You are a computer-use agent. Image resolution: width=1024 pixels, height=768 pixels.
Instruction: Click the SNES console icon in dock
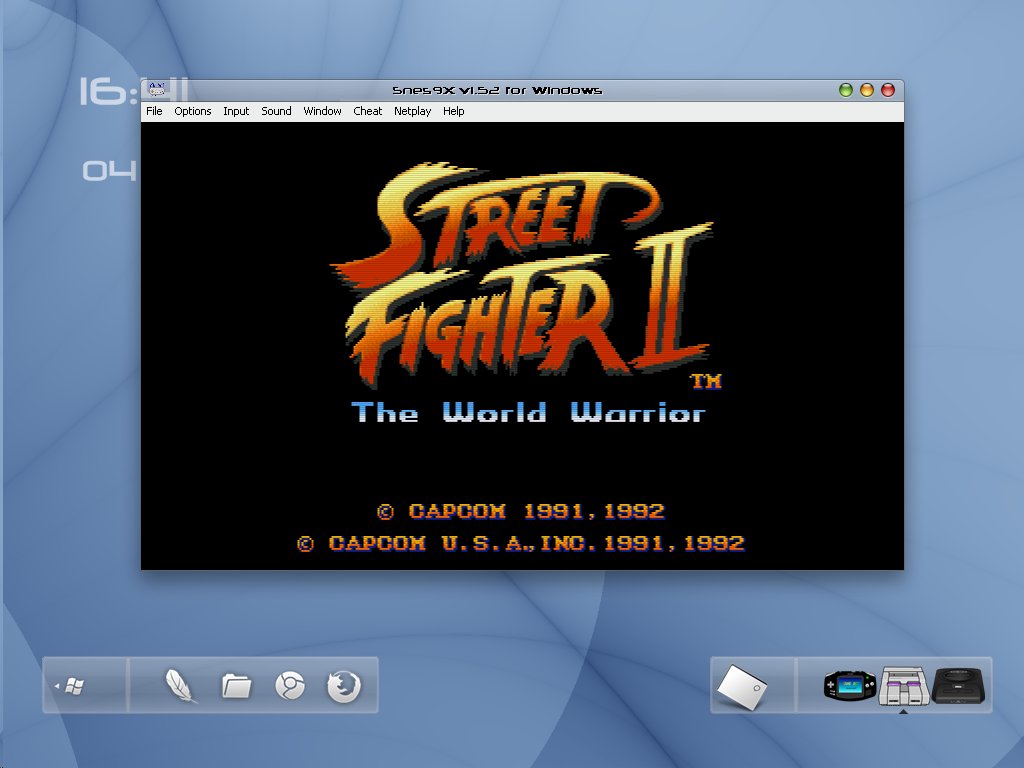pos(904,686)
